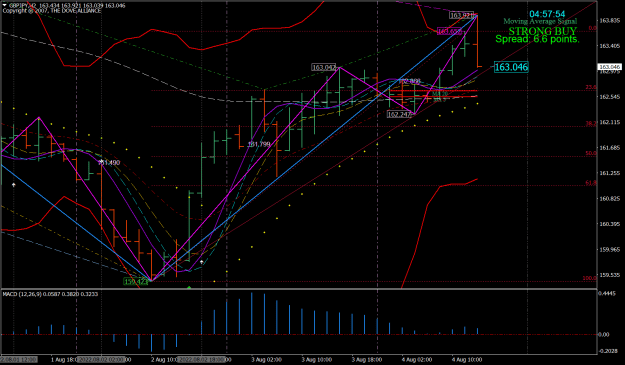Select the 50.0 Fibonacci level label
625x365 pixels.
click(x=591, y=153)
